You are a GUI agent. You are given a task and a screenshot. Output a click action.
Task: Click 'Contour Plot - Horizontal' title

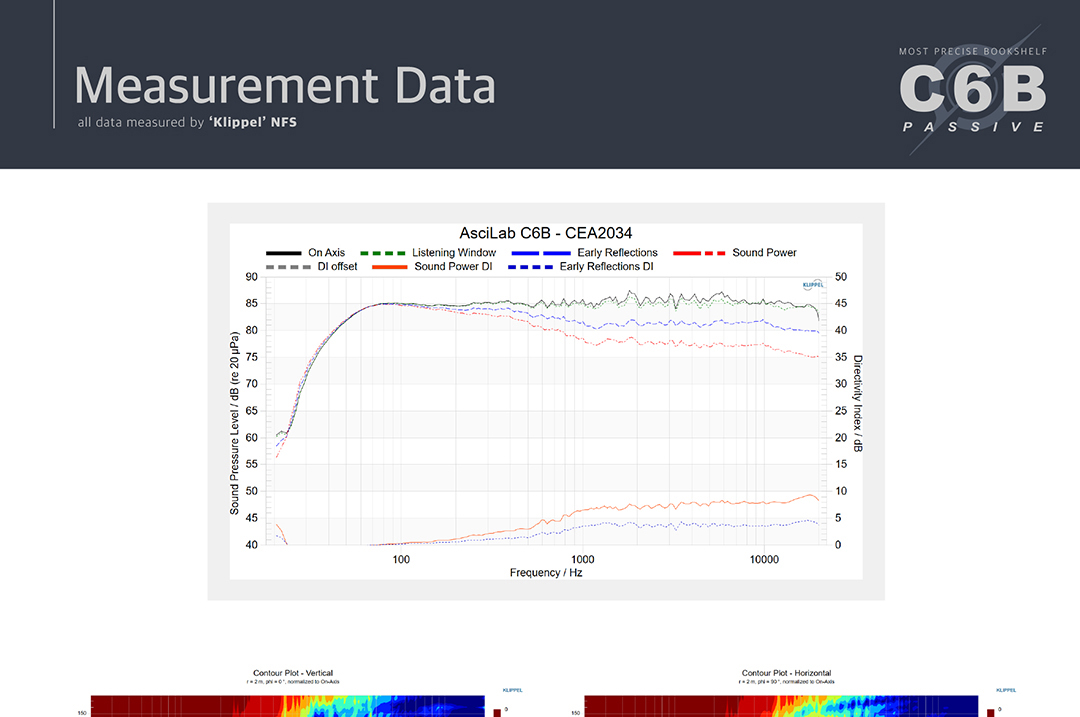pyautogui.click(x=786, y=673)
